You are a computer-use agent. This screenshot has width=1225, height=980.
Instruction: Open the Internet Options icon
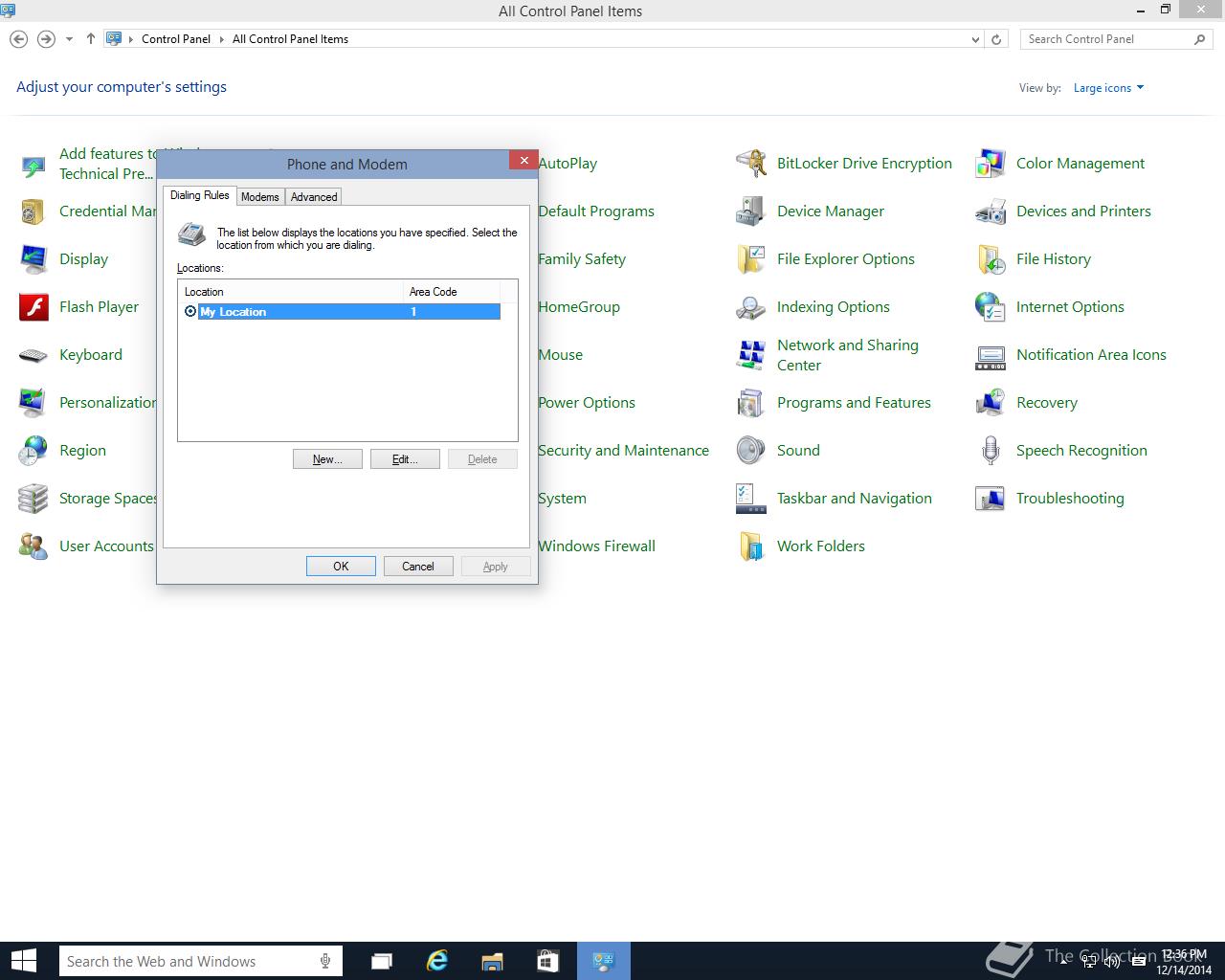pos(991,307)
